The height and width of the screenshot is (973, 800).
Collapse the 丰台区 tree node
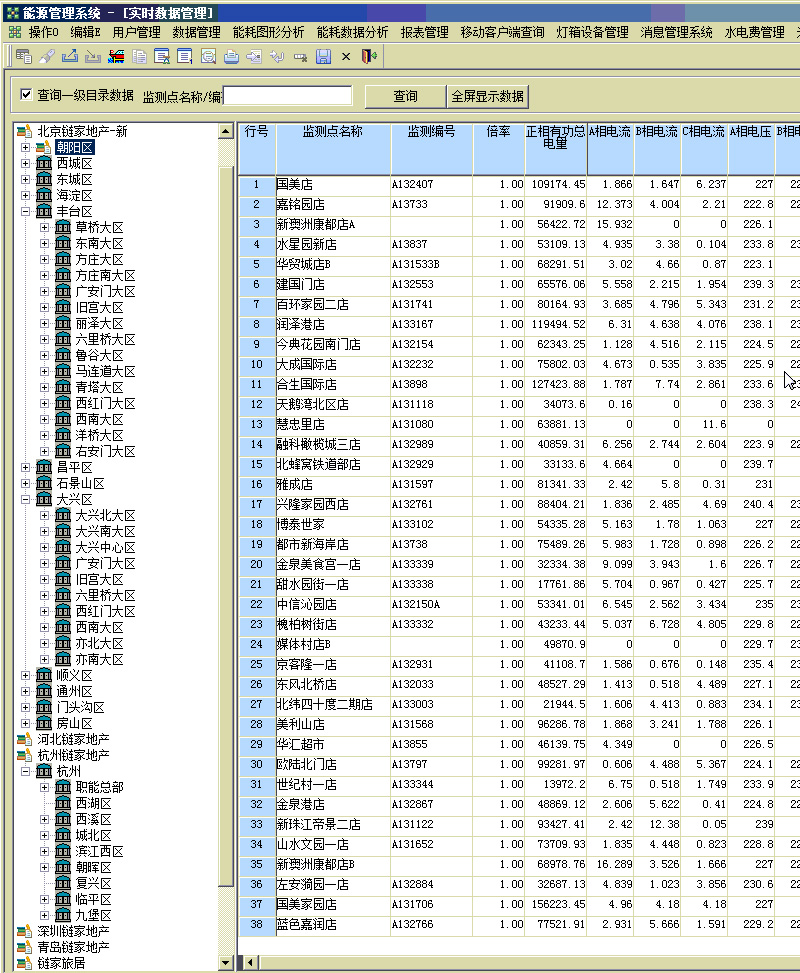[25, 212]
